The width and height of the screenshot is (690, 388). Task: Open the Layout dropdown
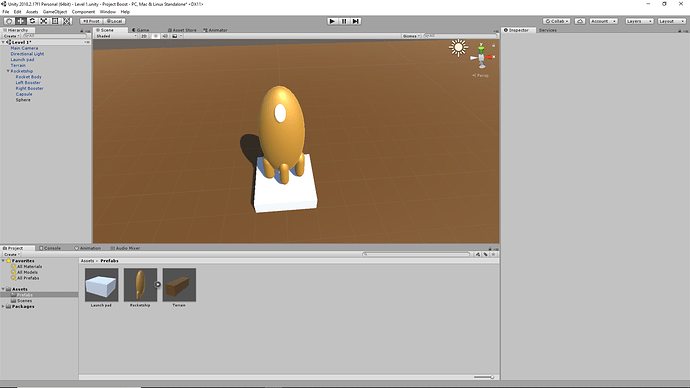672,21
